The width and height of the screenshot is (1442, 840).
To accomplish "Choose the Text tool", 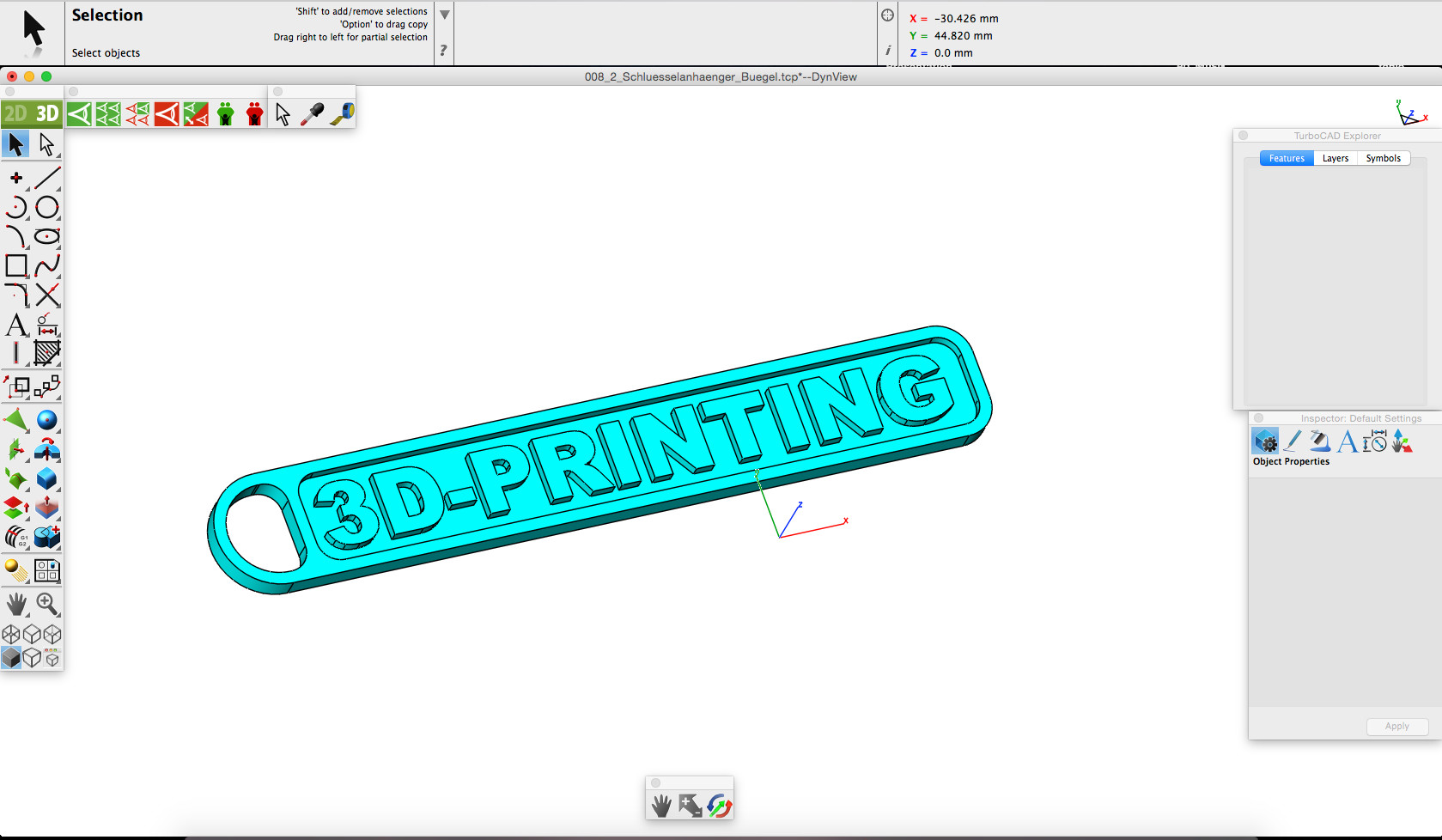I will click(15, 325).
